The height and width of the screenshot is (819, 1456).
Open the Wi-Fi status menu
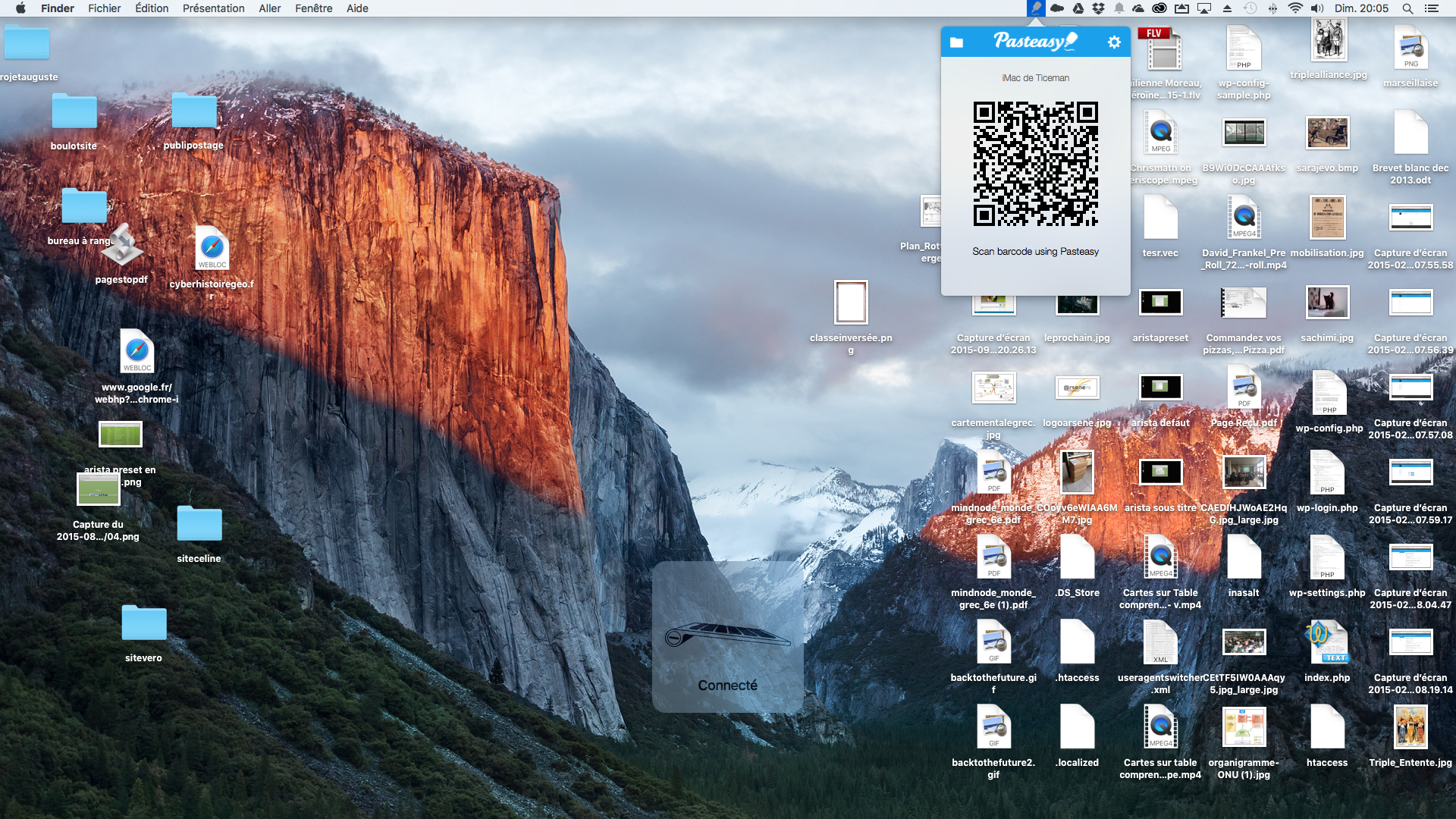click(x=1295, y=8)
